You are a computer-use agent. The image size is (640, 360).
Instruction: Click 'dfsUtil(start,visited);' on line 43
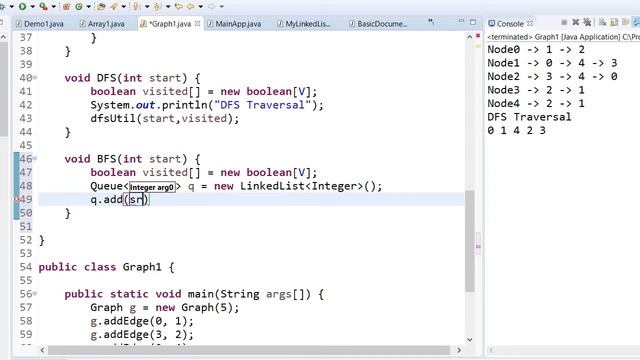tap(165, 119)
